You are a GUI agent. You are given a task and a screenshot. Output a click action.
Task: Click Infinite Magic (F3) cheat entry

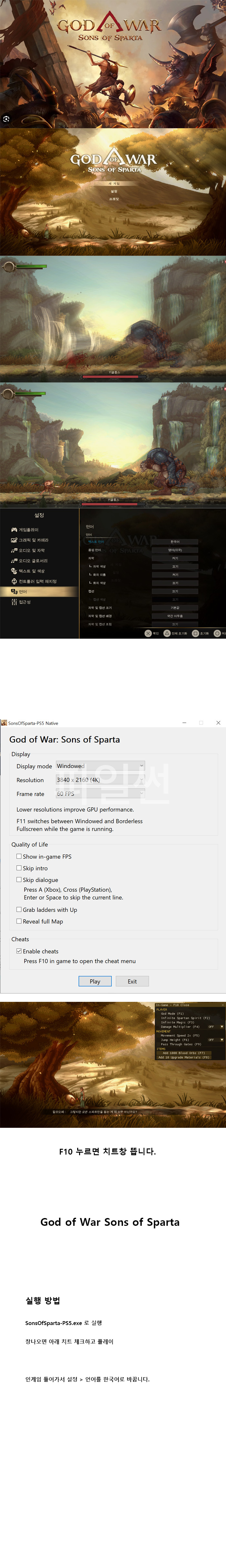pos(177,1022)
